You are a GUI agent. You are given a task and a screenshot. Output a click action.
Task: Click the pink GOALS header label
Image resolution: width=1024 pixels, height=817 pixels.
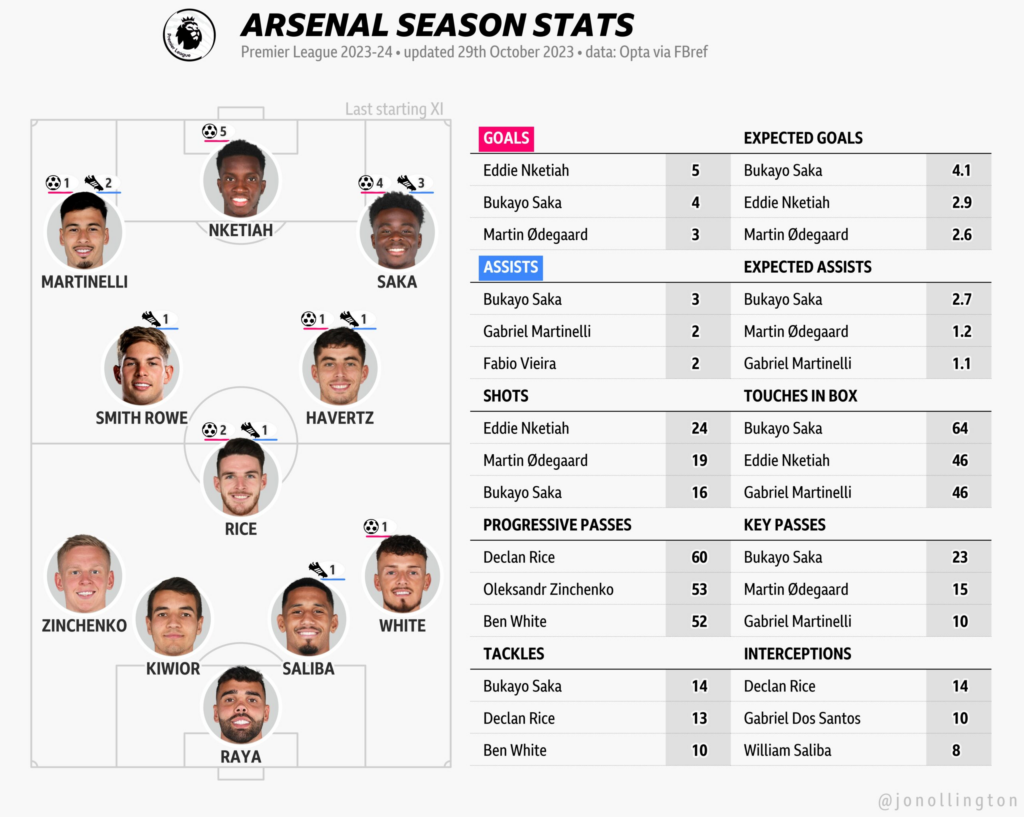pos(506,138)
